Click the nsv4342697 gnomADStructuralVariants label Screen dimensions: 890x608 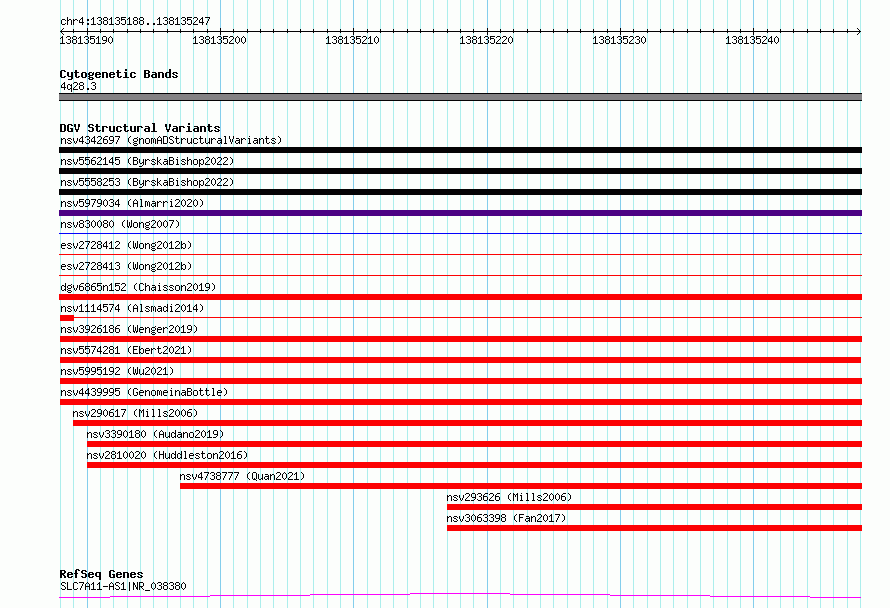point(171,140)
